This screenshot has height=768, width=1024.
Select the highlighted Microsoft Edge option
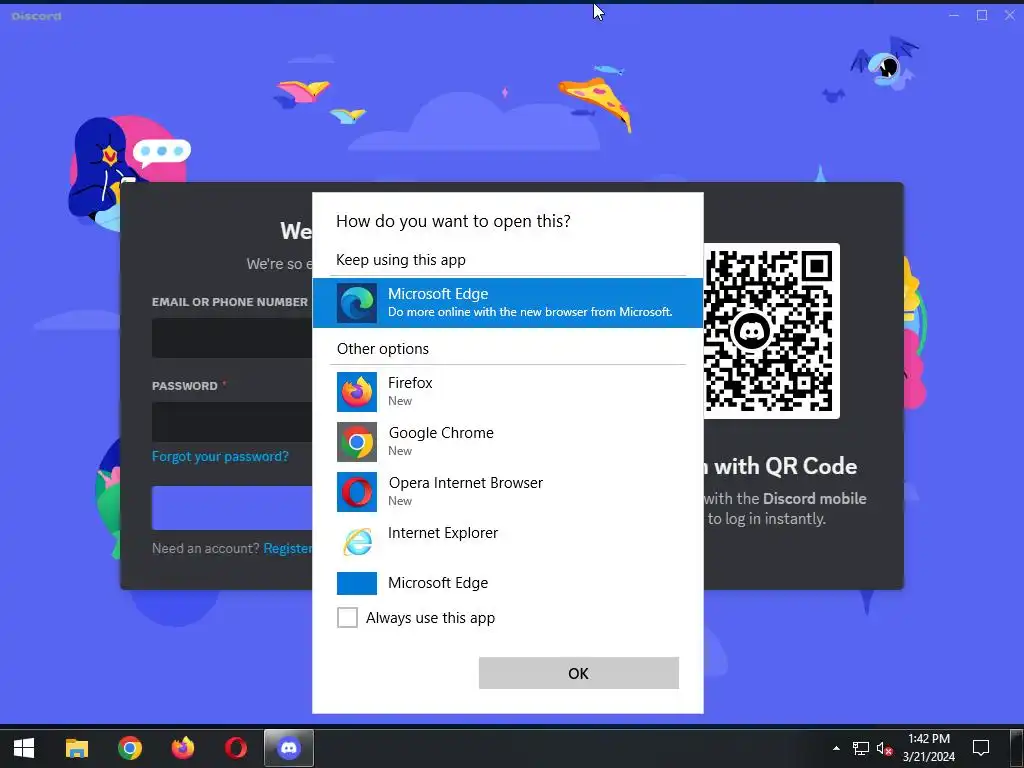(507, 302)
